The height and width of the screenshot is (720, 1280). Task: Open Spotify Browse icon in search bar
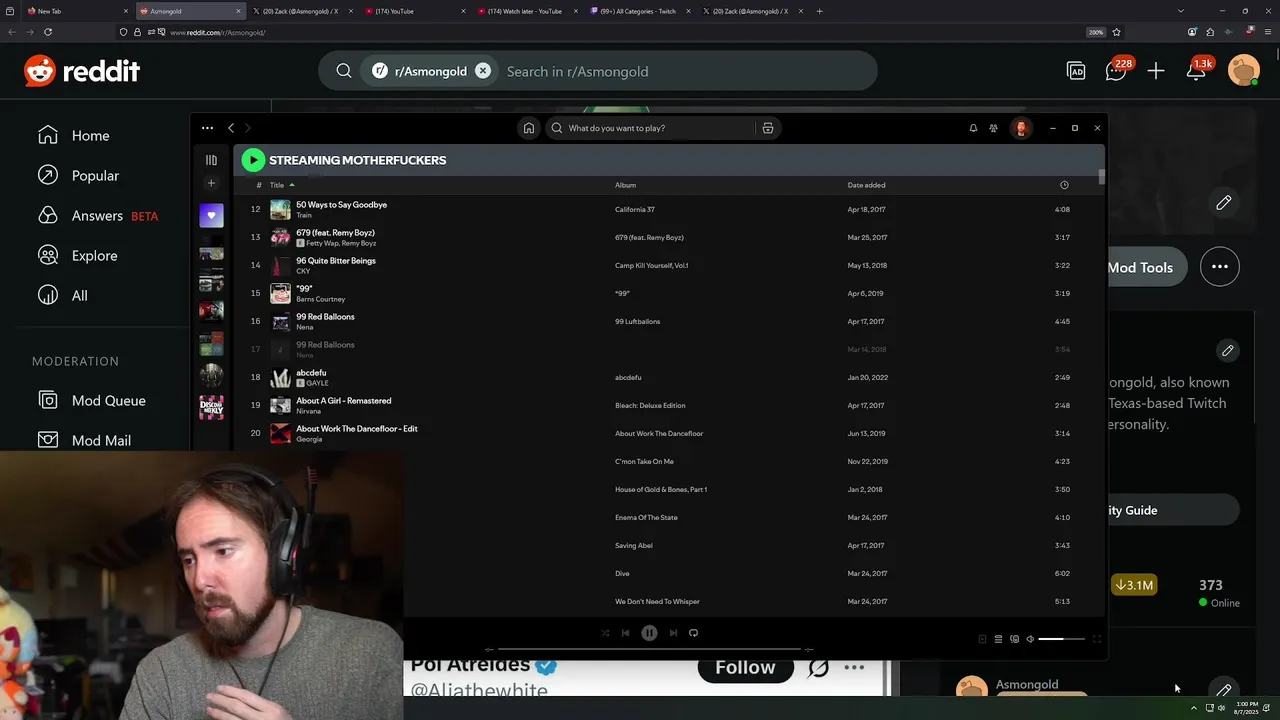[x=768, y=128]
